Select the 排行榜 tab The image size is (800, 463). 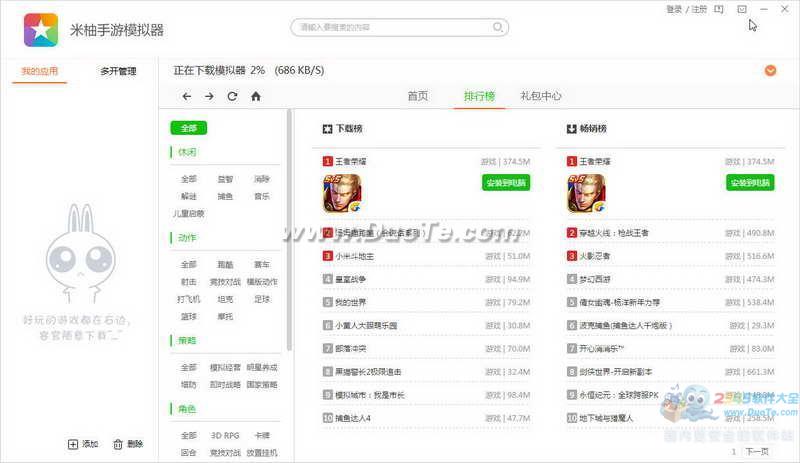coord(479,96)
